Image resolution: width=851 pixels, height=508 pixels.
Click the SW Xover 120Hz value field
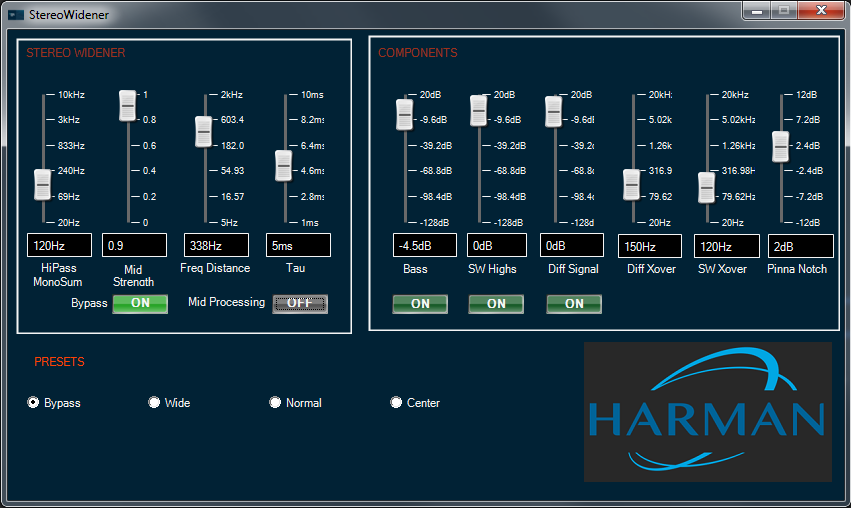coord(727,246)
